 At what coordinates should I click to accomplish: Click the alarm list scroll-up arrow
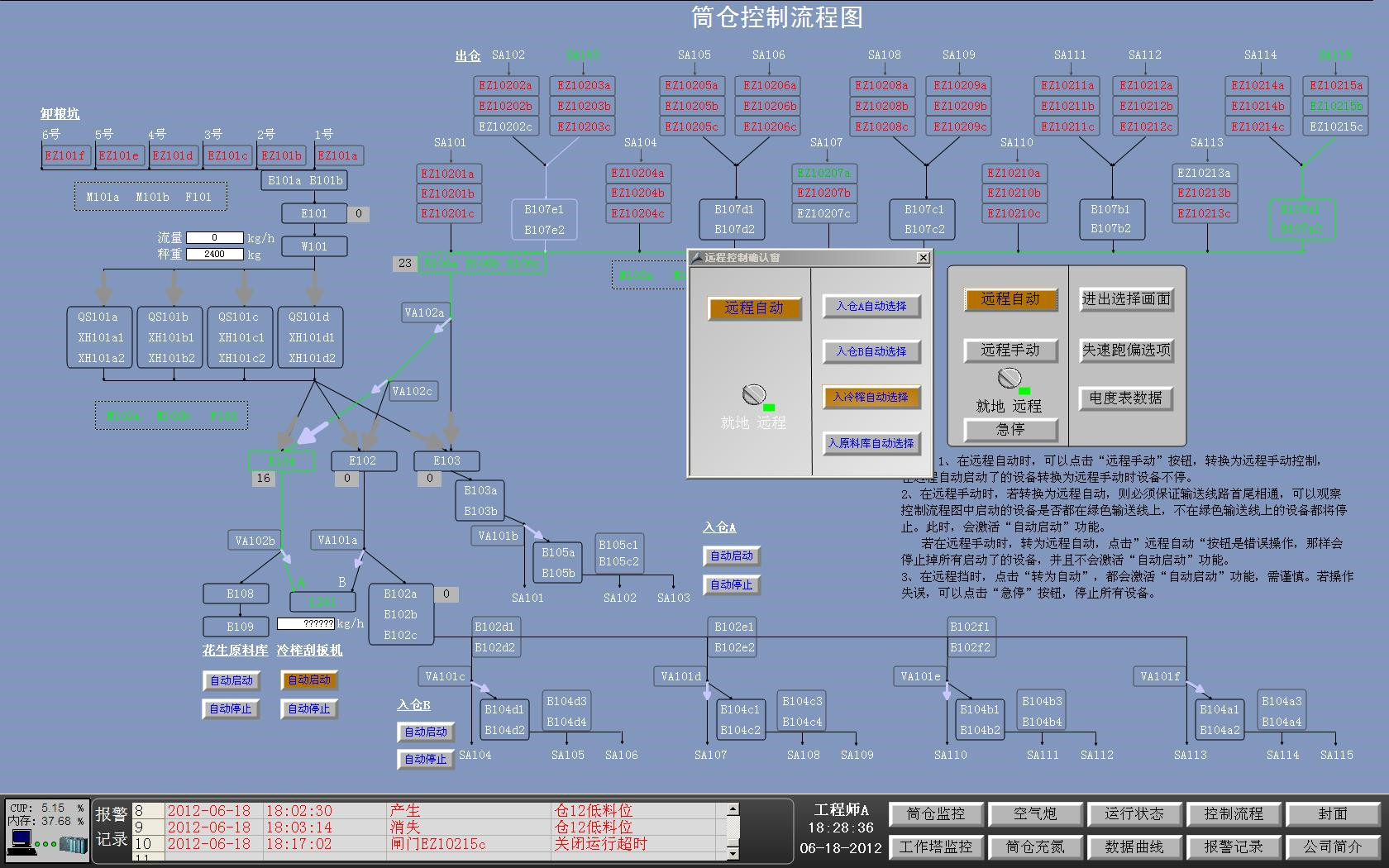(733, 809)
